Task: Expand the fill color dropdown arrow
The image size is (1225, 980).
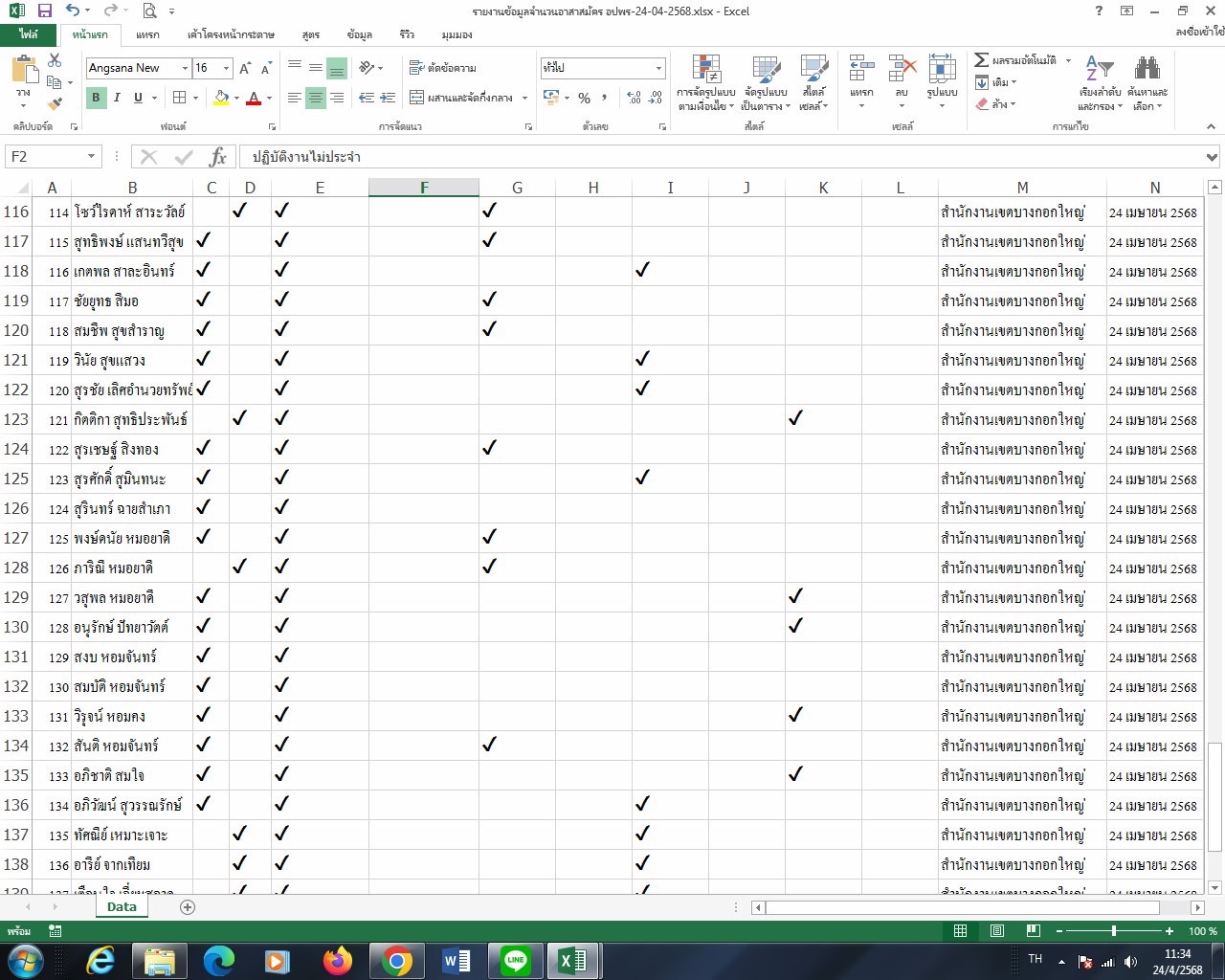Action: (237, 98)
